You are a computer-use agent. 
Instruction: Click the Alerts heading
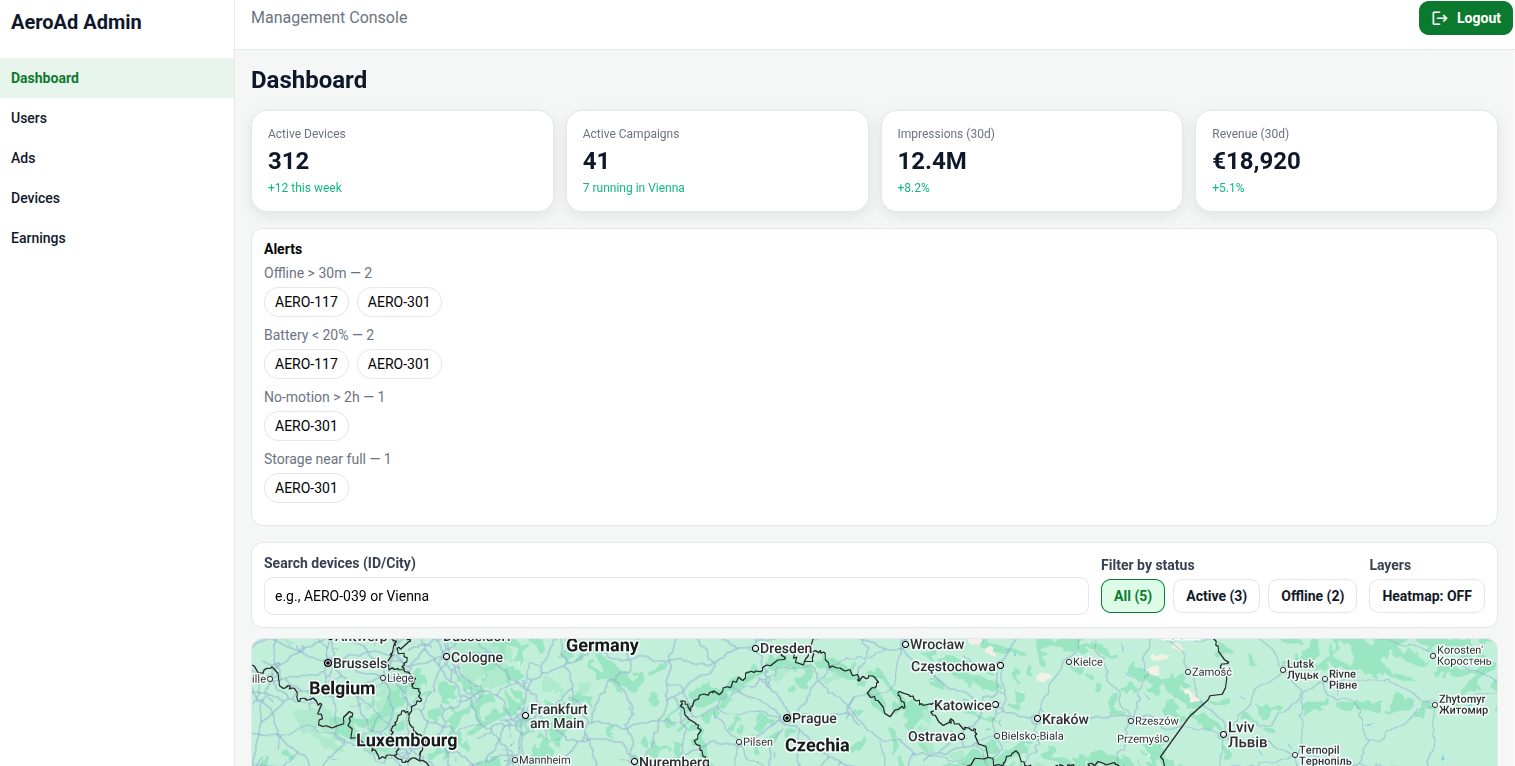283,249
